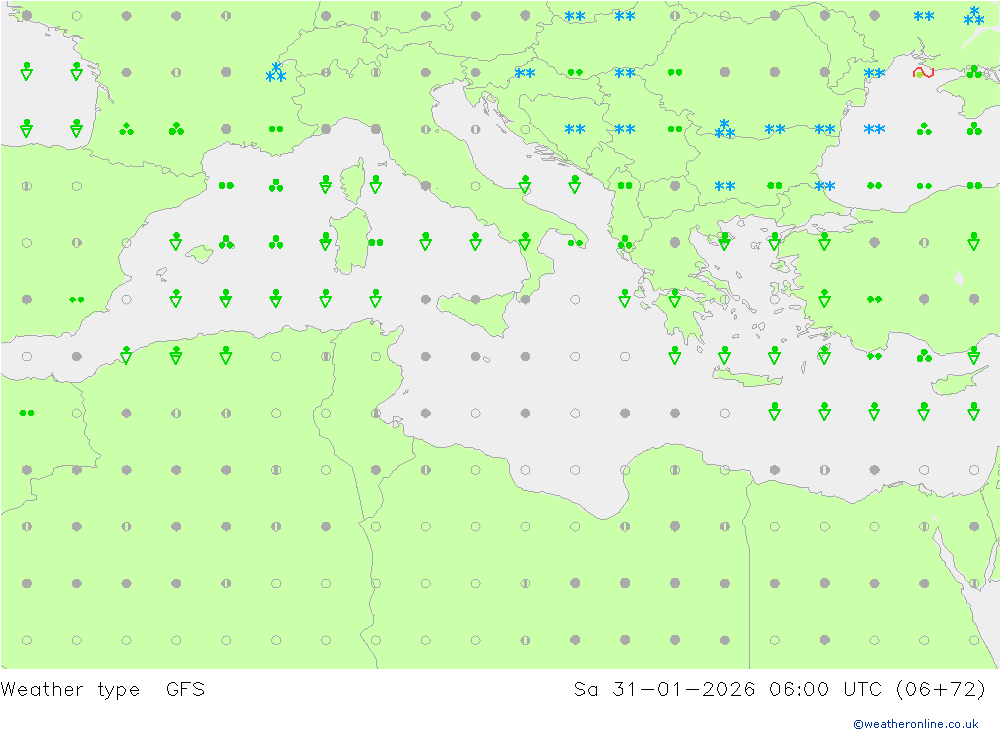
Task: Click the triple-snowflake symbol over the Alps
Action: click(x=276, y=72)
